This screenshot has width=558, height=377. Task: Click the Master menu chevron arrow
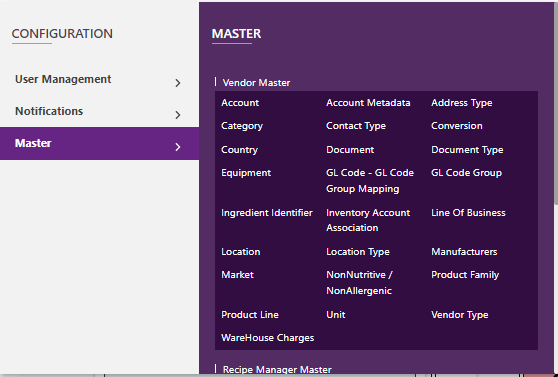pyautogui.click(x=178, y=147)
